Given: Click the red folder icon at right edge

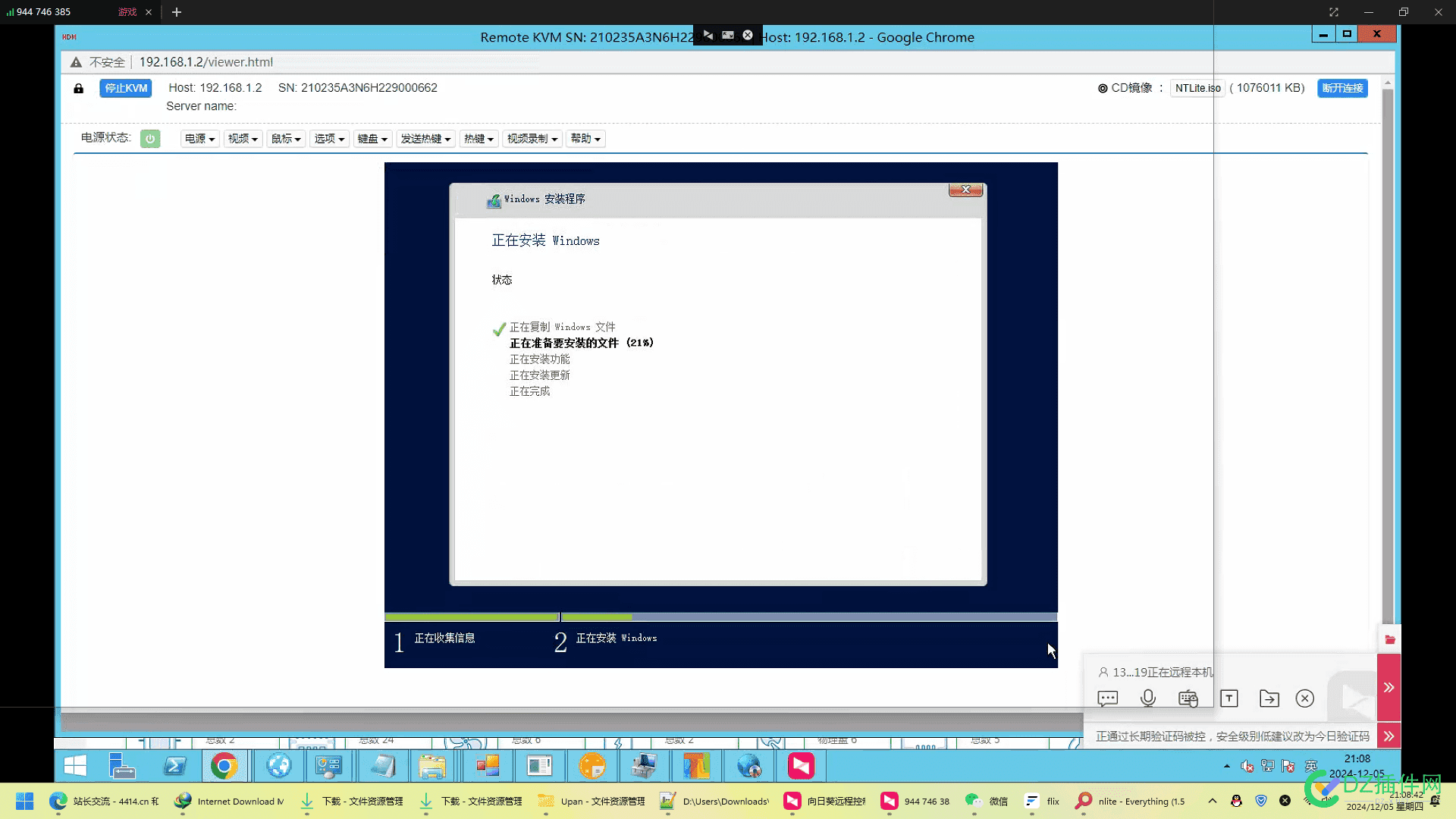Looking at the screenshot, I should 1390,640.
